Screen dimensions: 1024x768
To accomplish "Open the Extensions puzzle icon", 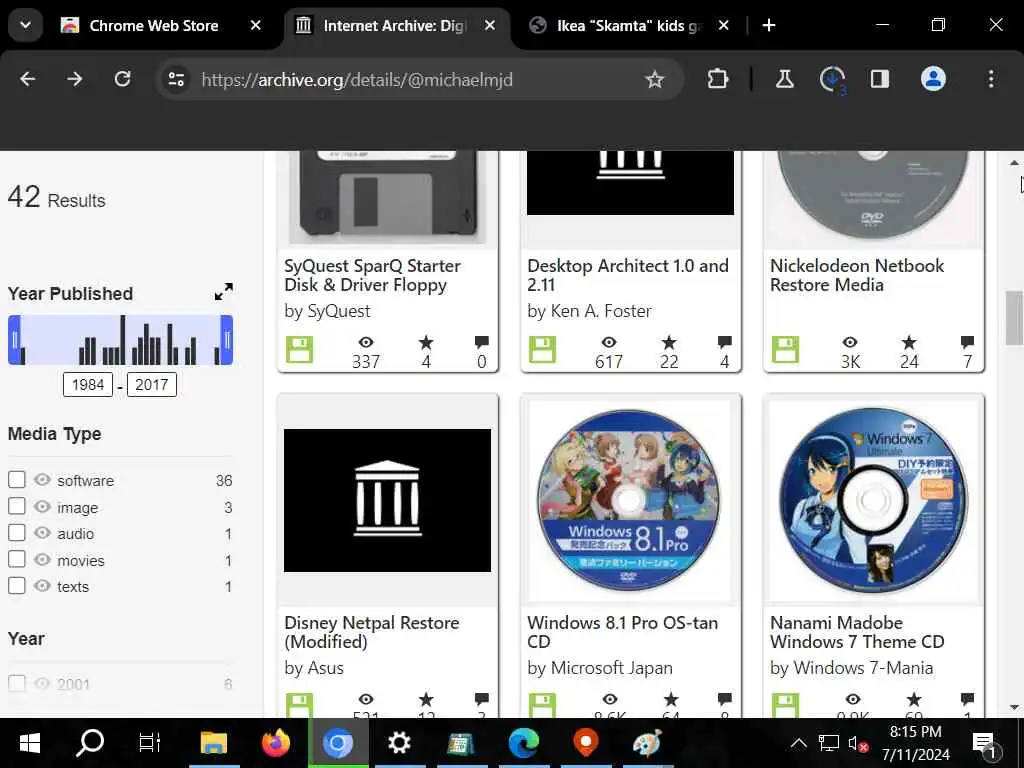I will point(718,80).
